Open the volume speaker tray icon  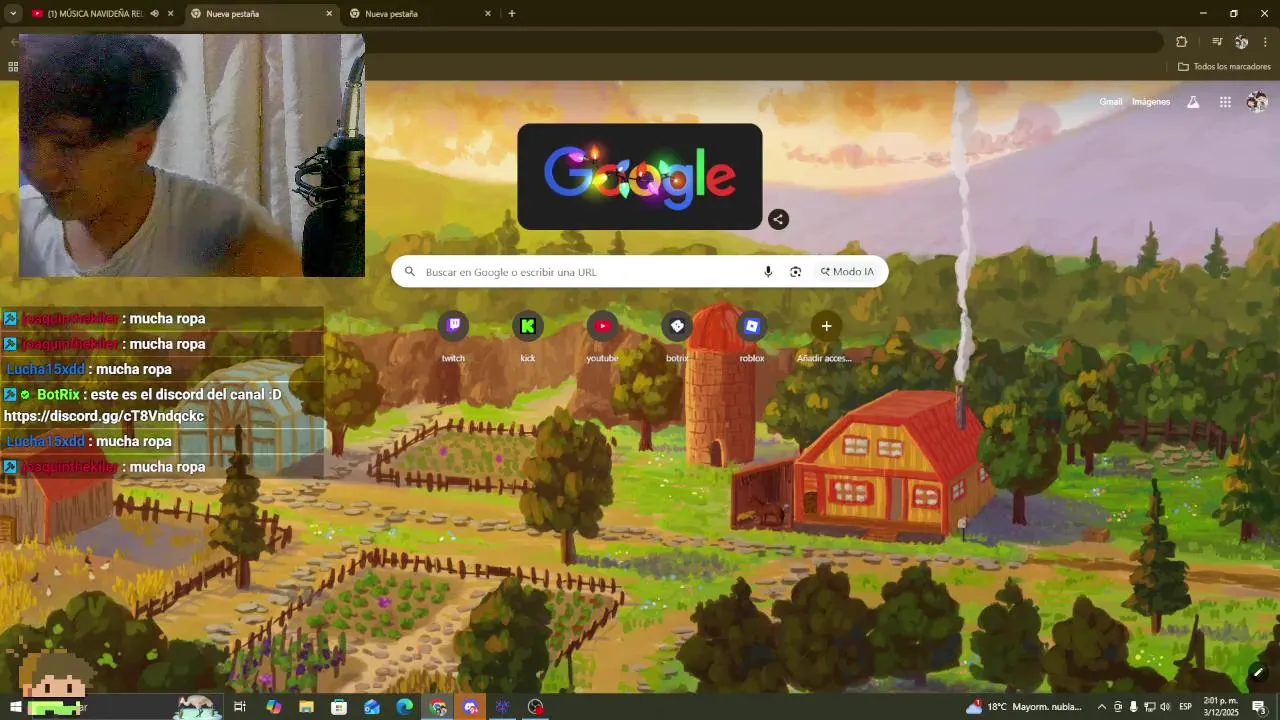coord(1165,707)
